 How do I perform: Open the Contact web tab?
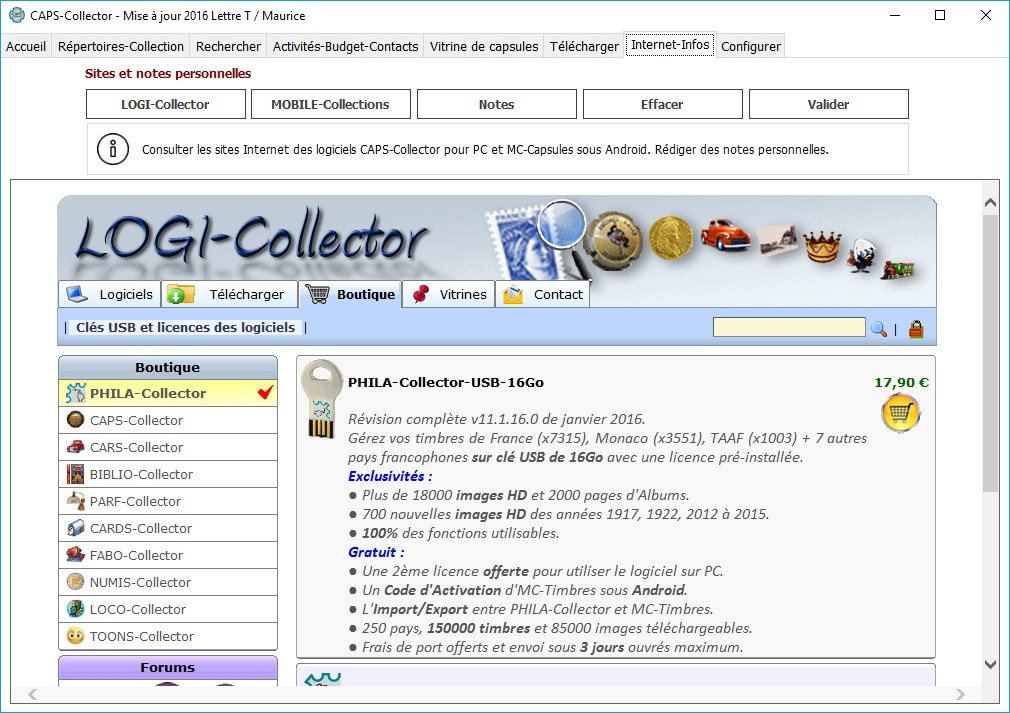pyautogui.click(x=542, y=294)
